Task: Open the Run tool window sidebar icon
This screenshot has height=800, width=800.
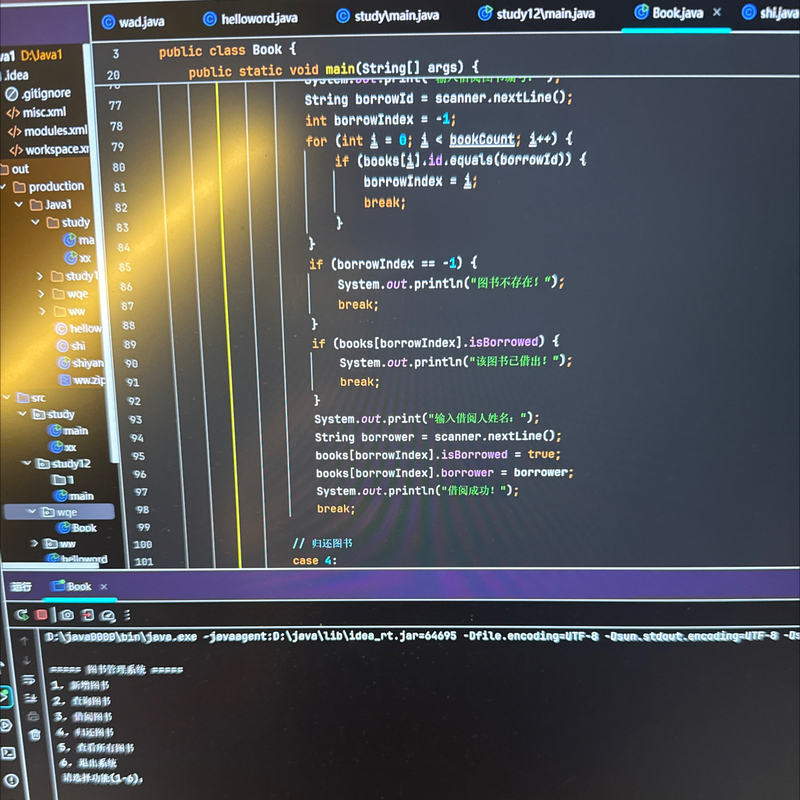Action: [x=5, y=695]
